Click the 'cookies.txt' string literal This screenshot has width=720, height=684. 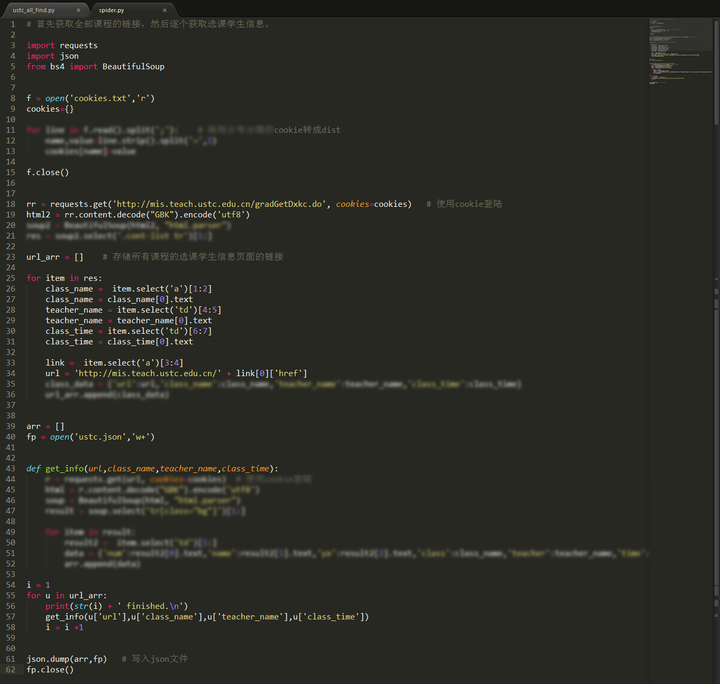pyautogui.click(x=100, y=98)
